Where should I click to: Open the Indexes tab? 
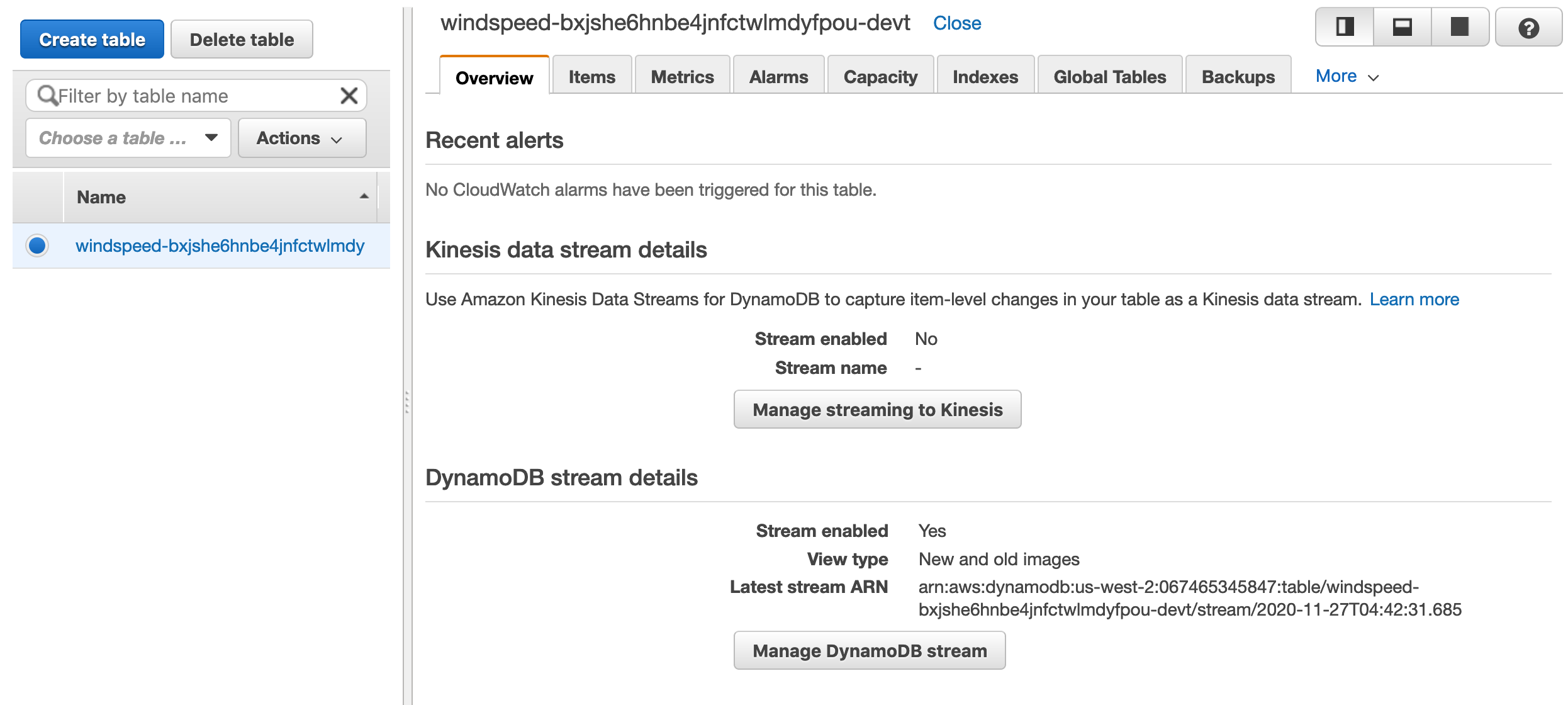[985, 76]
